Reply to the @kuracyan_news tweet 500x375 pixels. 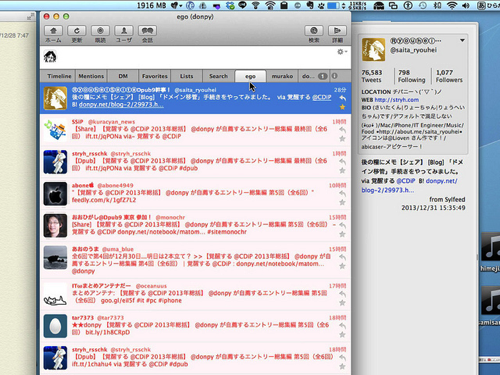click(x=342, y=130)
